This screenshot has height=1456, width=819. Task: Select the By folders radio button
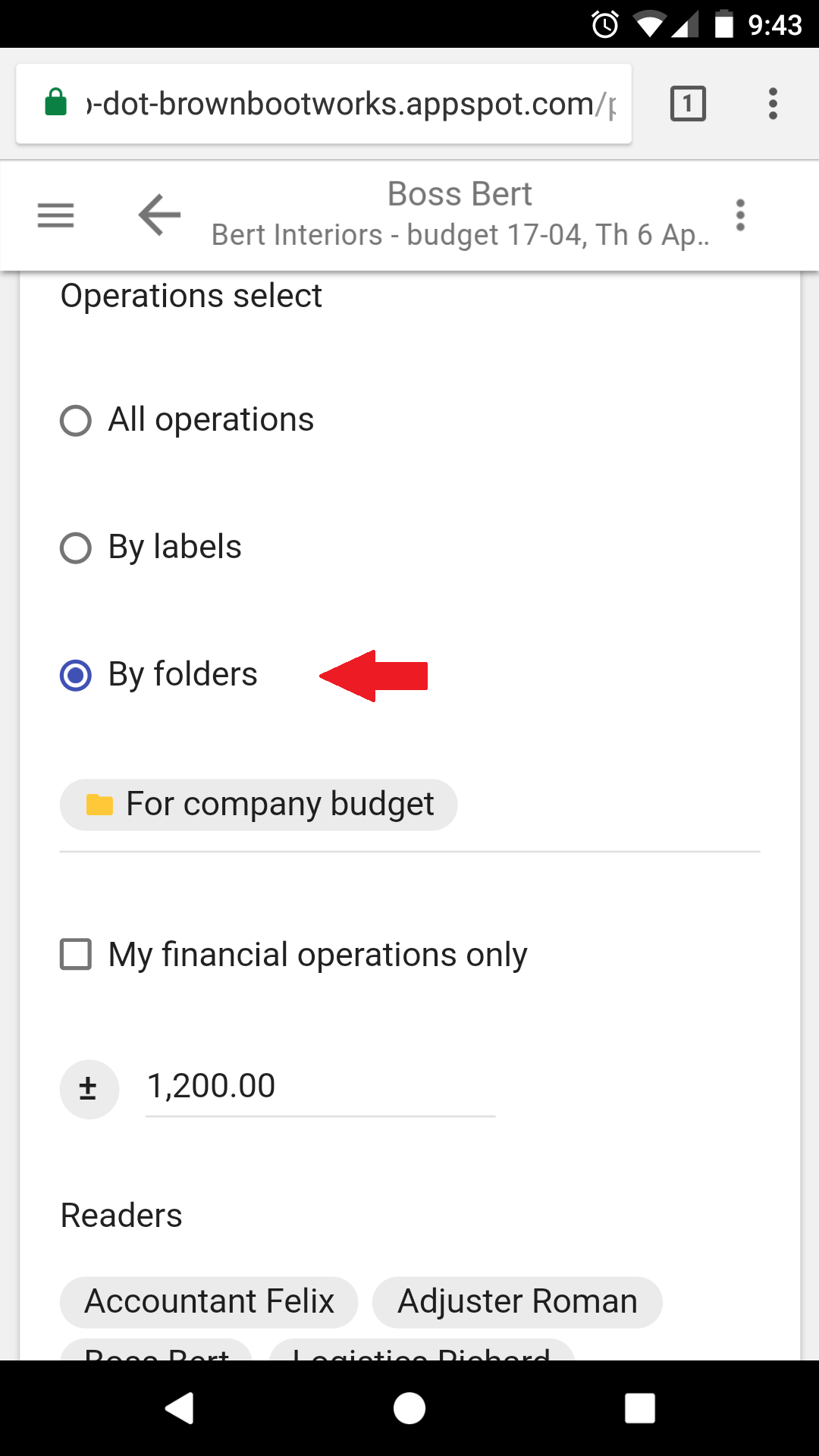click(76, 675)
